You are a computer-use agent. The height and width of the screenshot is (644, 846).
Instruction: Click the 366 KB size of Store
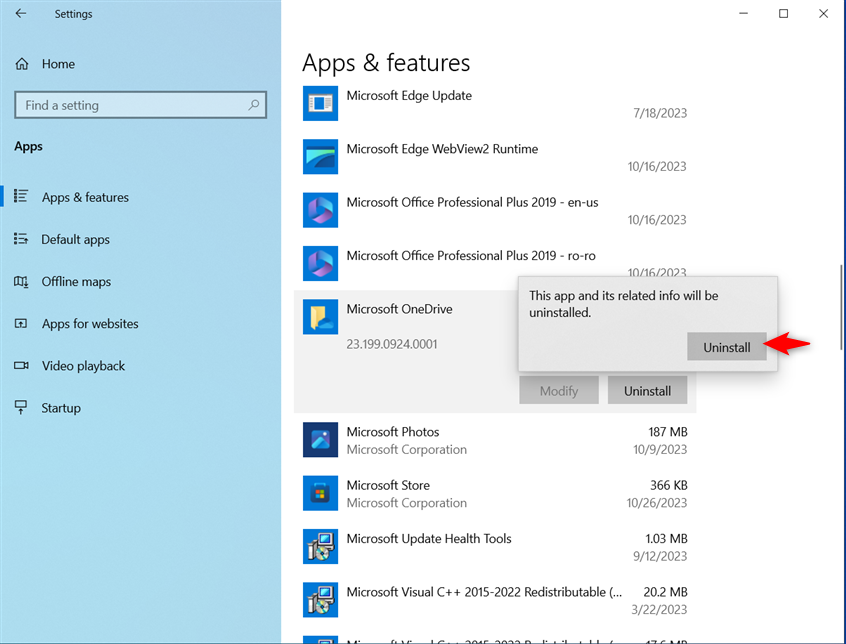coord(668,485)
